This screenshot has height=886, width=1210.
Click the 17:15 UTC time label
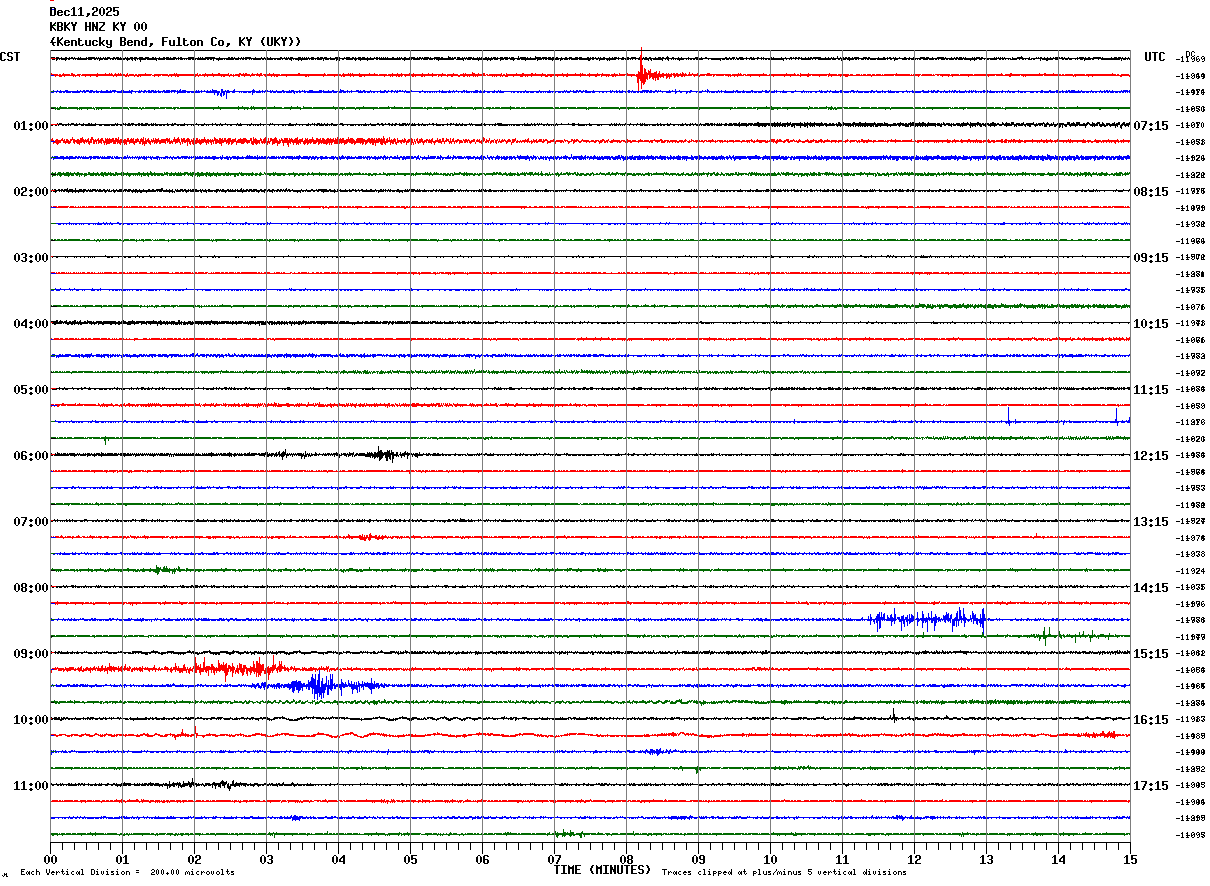(x=1151, y=786)
